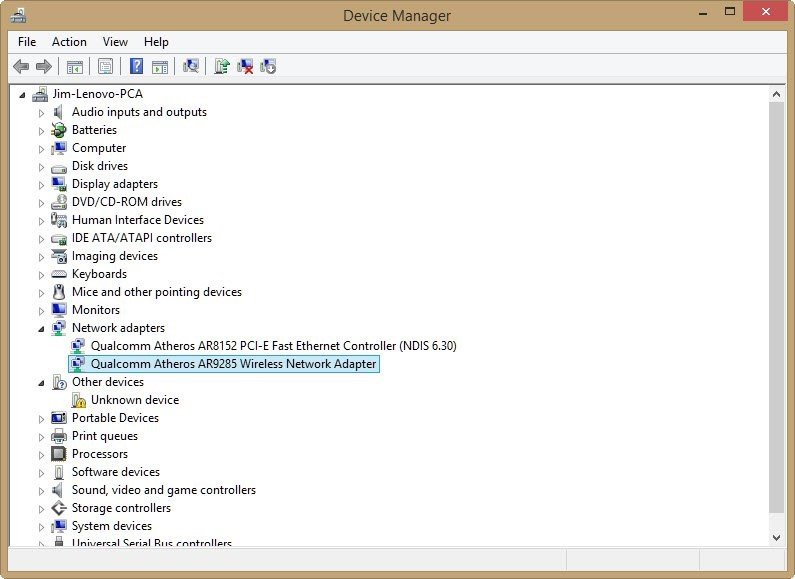Collapse the Other devices node

tap(41, 383)
